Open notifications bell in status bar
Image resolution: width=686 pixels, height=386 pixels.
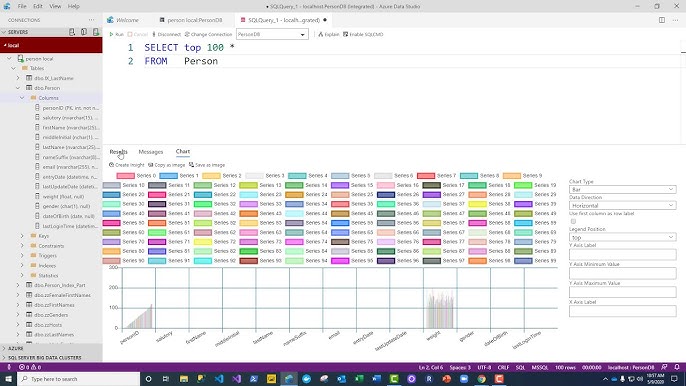tap(677, 367)
